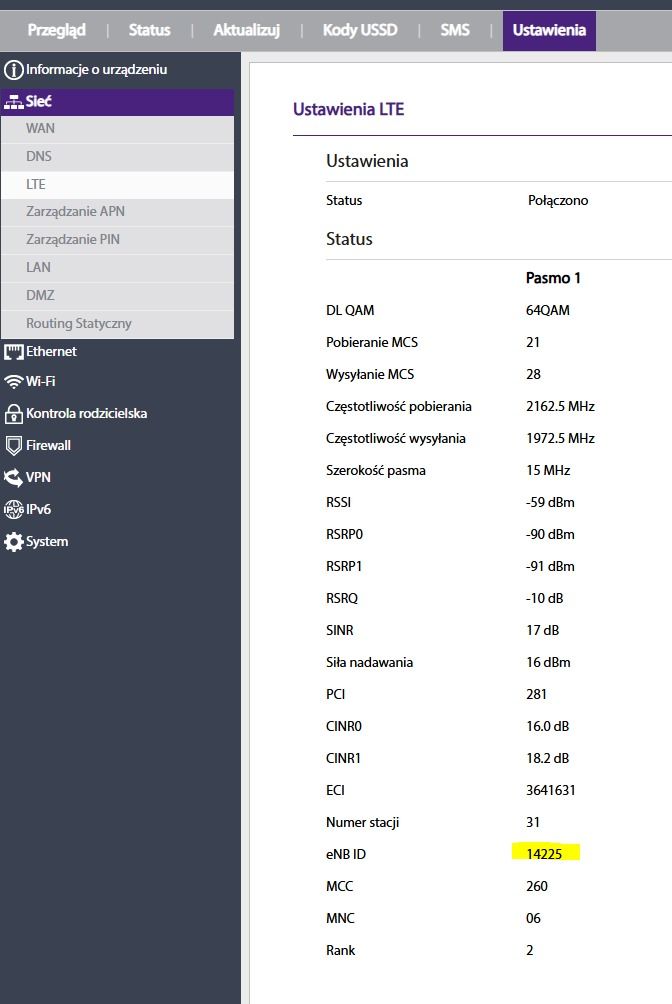Viewport: 672px width, 1004px height.
Task: Switch to the Przegląd tab
Action: 56,30
